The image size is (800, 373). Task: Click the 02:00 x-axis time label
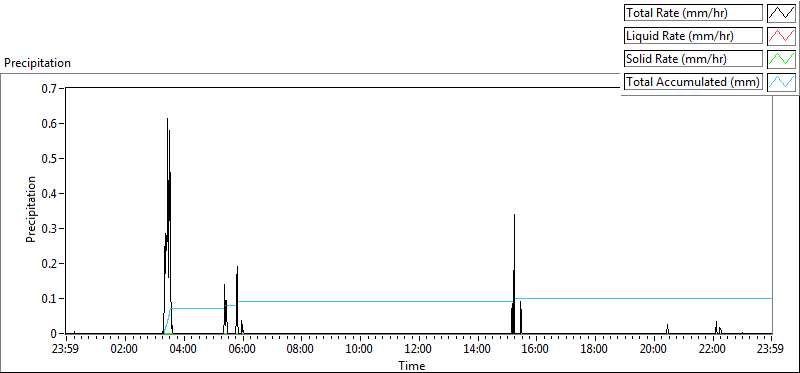[x=124, y=350]
